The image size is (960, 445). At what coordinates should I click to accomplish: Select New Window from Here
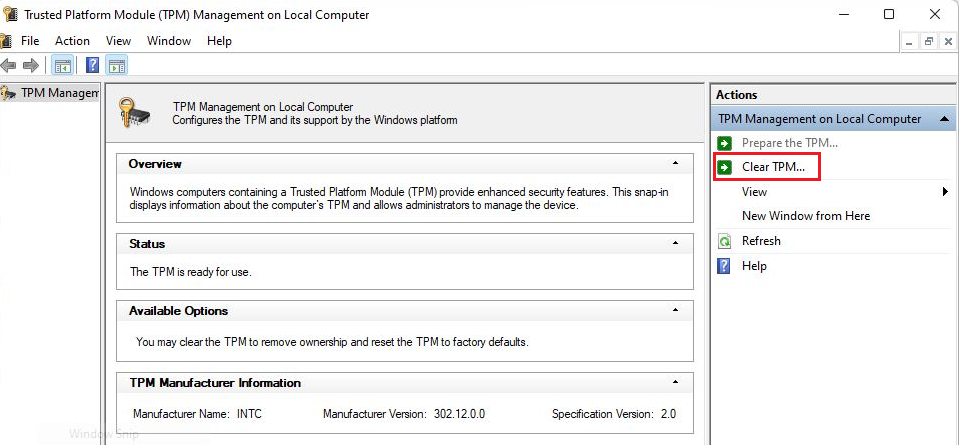(806, 216)
